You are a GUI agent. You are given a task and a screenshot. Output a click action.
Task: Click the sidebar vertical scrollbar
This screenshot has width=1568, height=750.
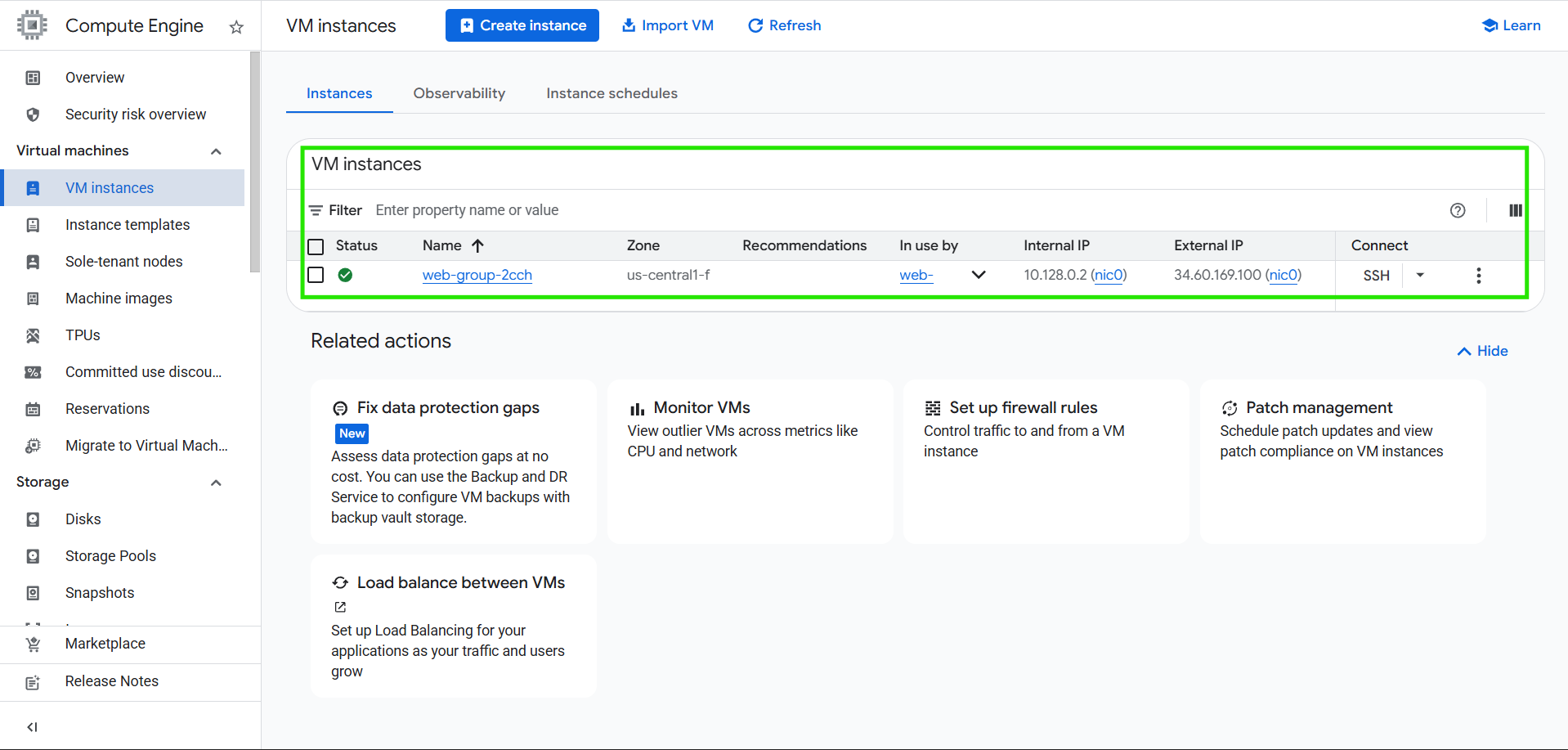point(255,164)
